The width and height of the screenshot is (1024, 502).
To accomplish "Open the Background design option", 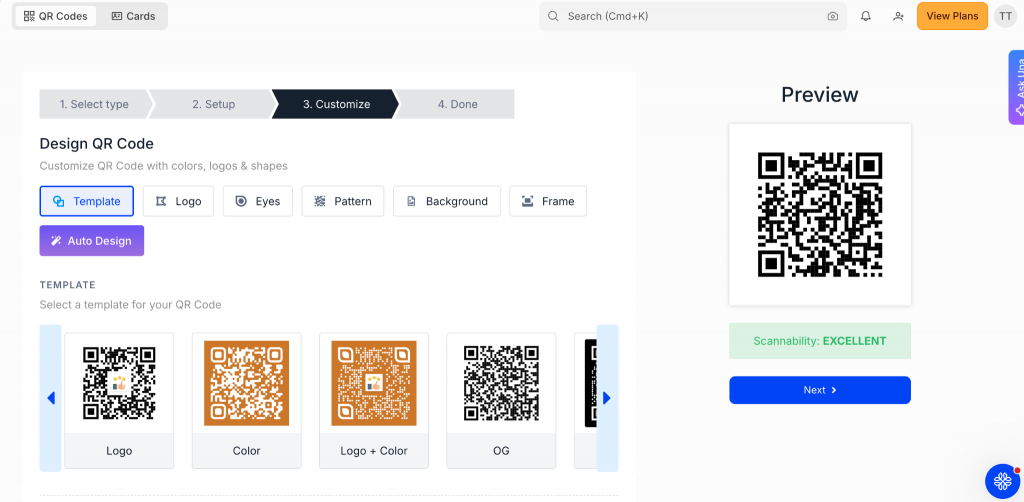I will click(447, 201).
